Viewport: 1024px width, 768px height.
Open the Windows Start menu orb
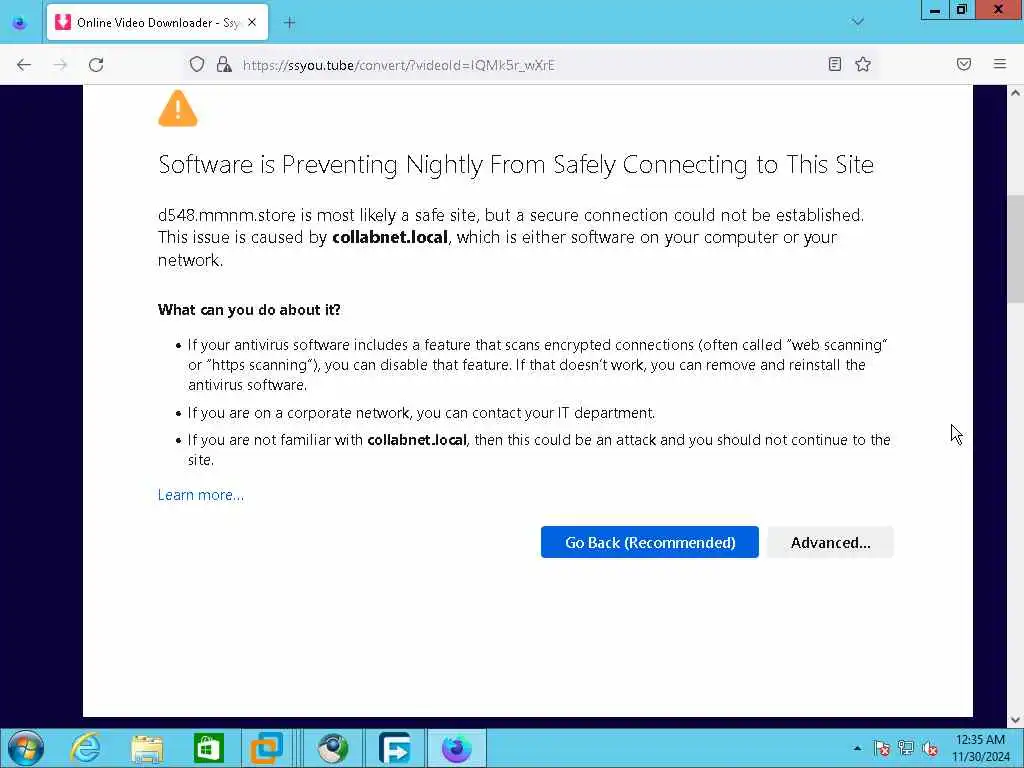(26, 748)
